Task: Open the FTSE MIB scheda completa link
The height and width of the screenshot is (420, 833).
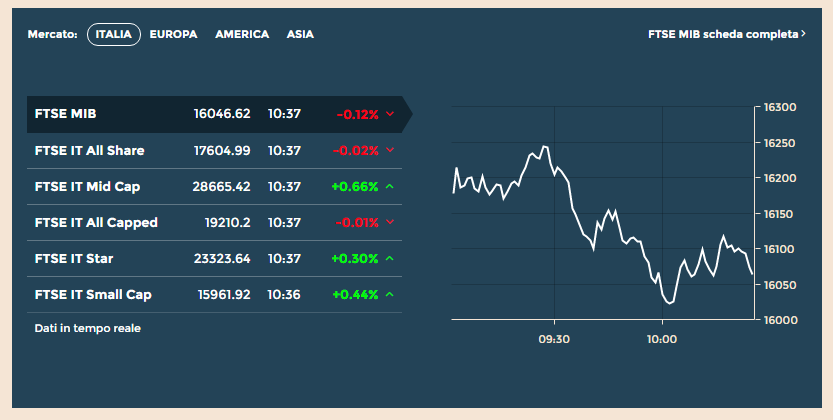Action: click(x=724, y=34)
